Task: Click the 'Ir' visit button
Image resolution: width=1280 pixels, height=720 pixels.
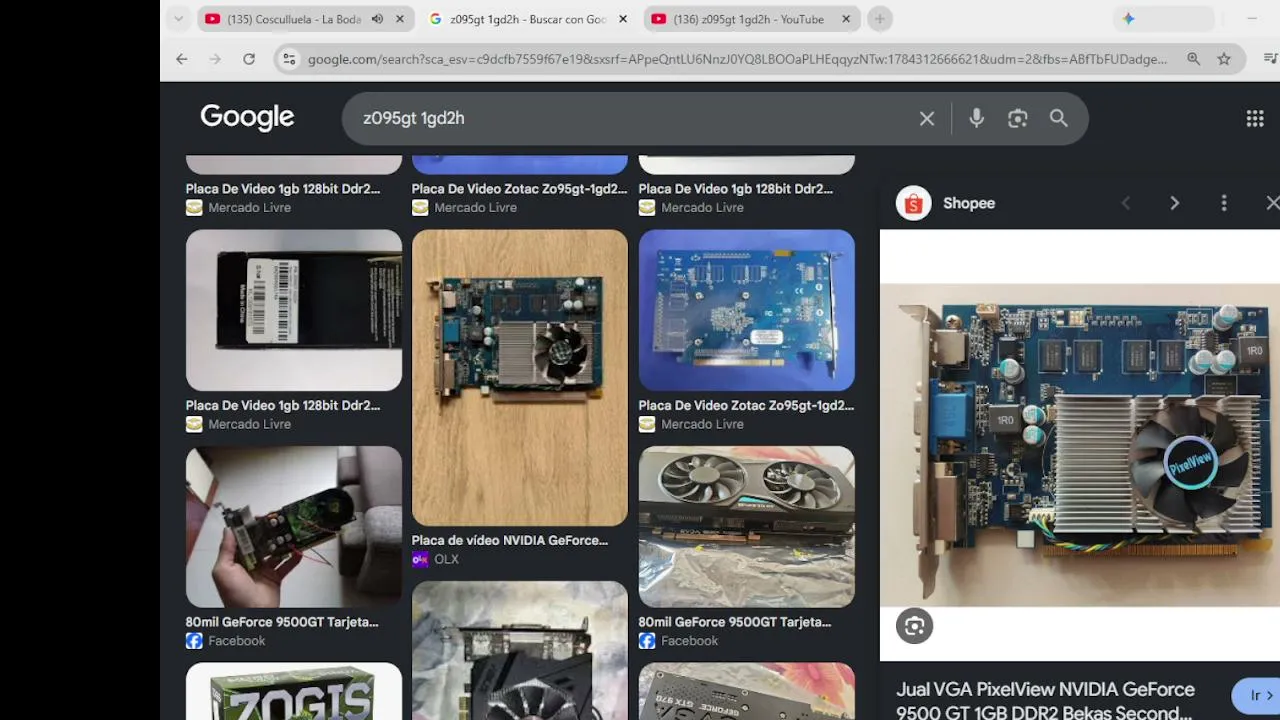Action: tap(1257, 696)
